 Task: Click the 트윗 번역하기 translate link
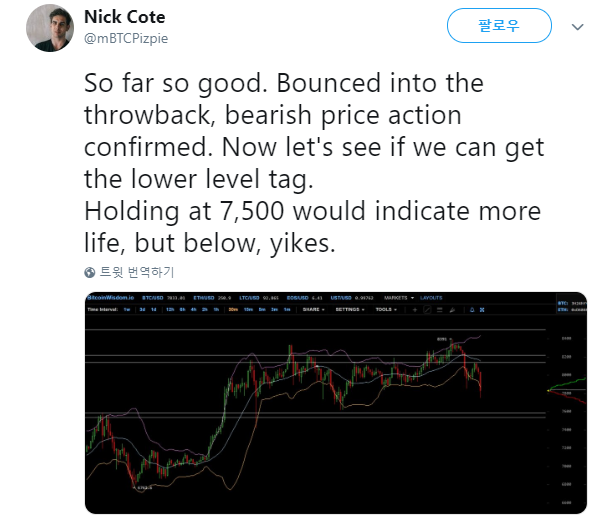point(137,272)
